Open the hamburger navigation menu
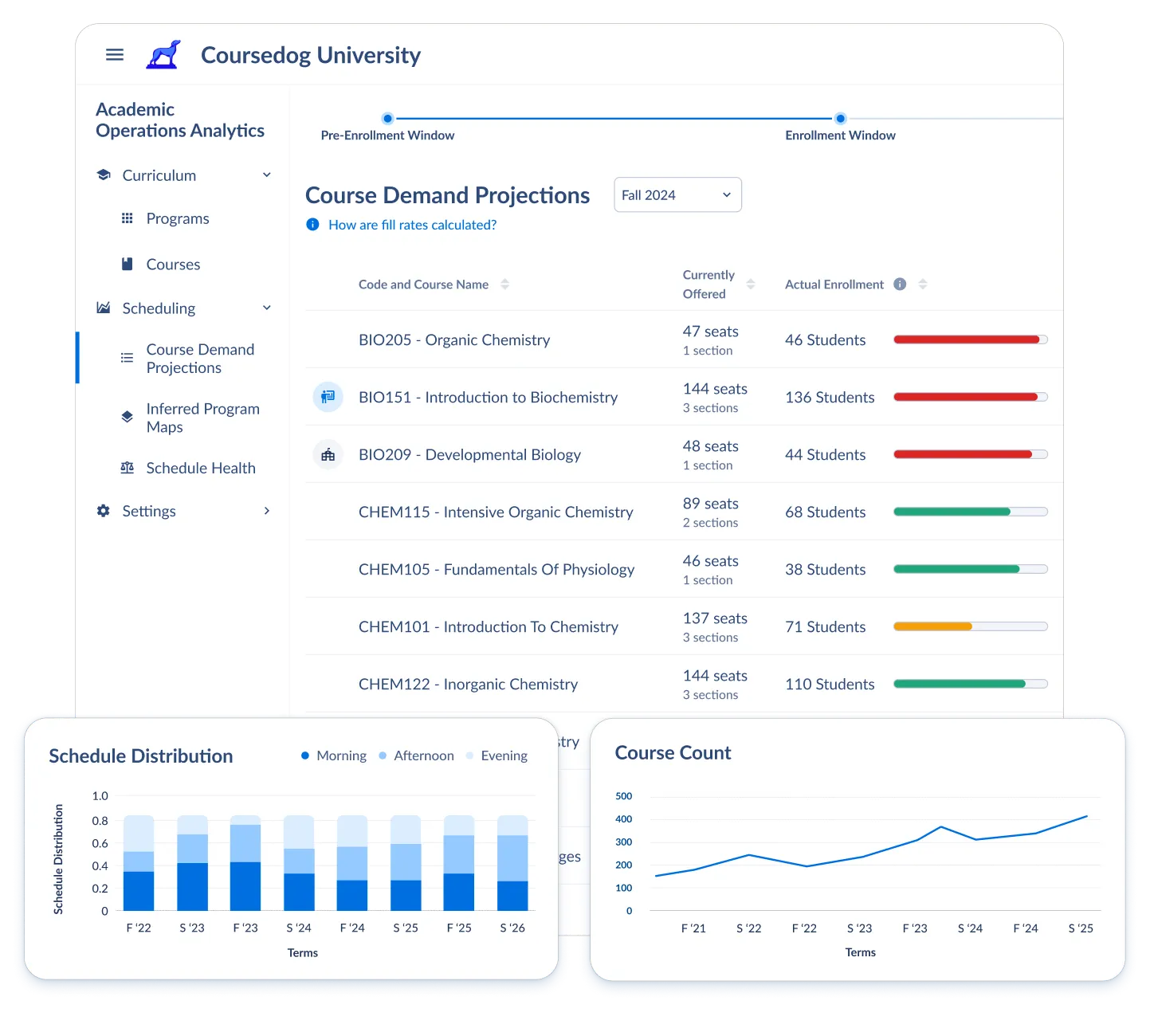 click(x=115, y=54)
